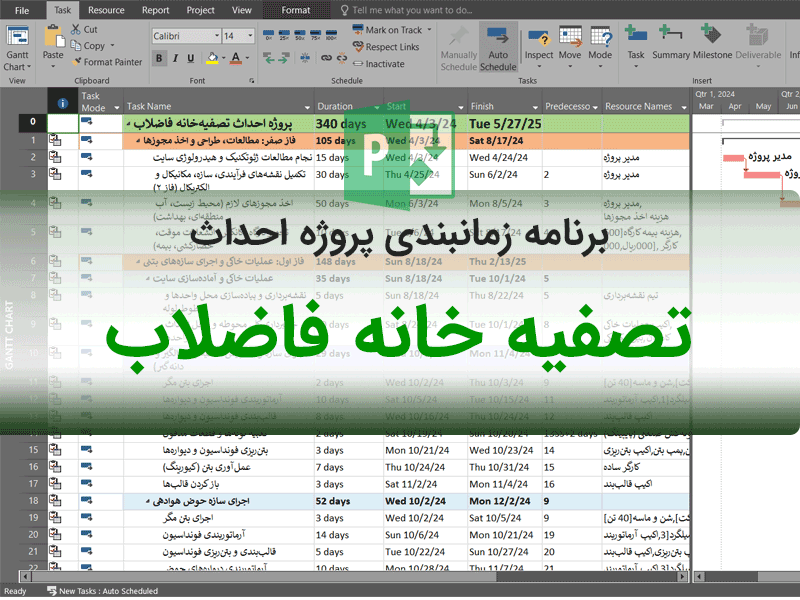800x600 pixels.
Task: Toggle bold formatting
Action: tap(160, 58)
